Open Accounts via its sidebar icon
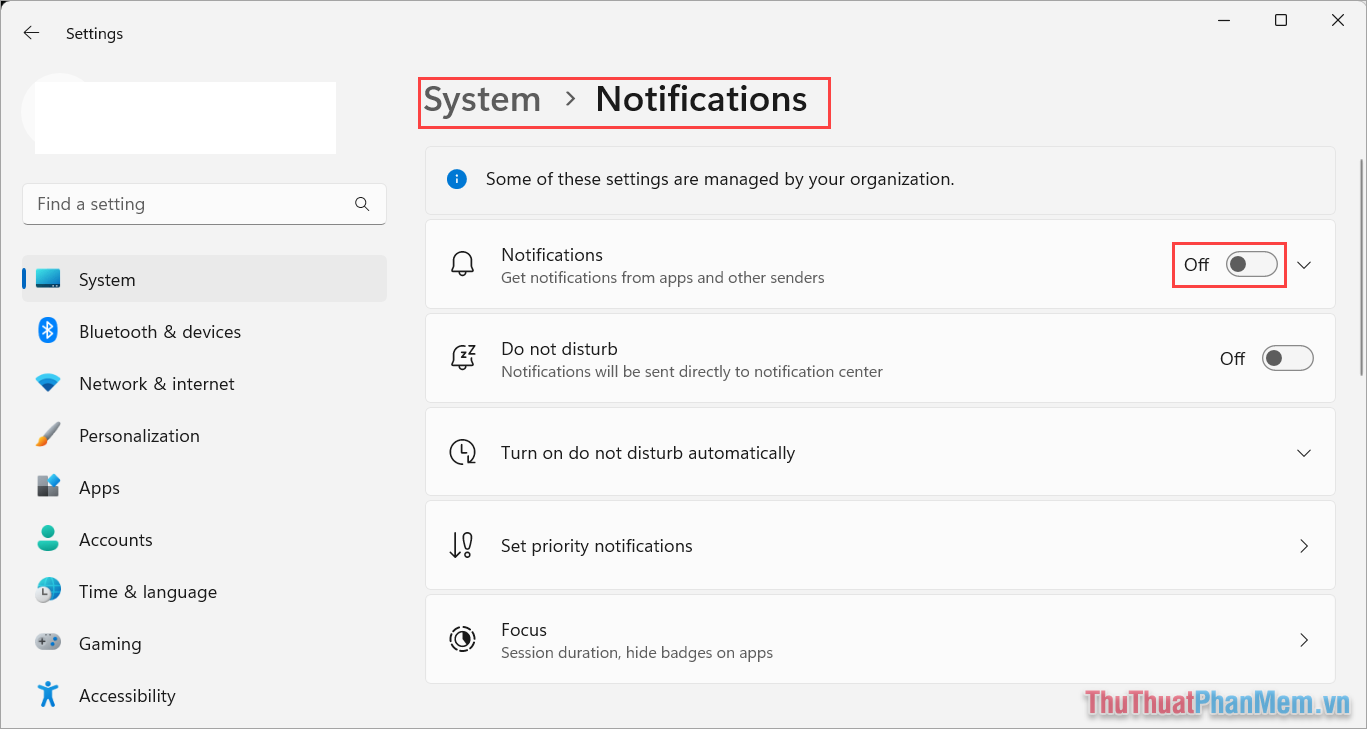The image size is (1367, 729). [x=47, y=539]
